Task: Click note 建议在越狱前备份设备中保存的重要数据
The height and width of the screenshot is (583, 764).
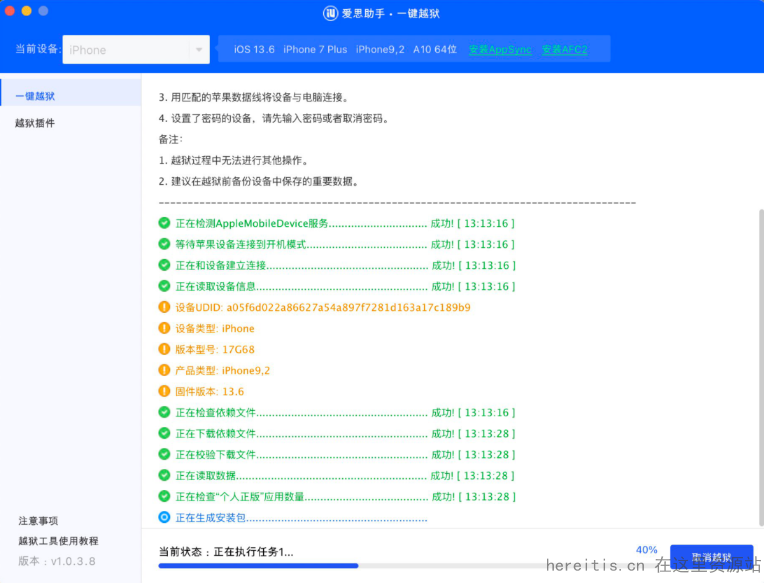Action: pos(260,182)
